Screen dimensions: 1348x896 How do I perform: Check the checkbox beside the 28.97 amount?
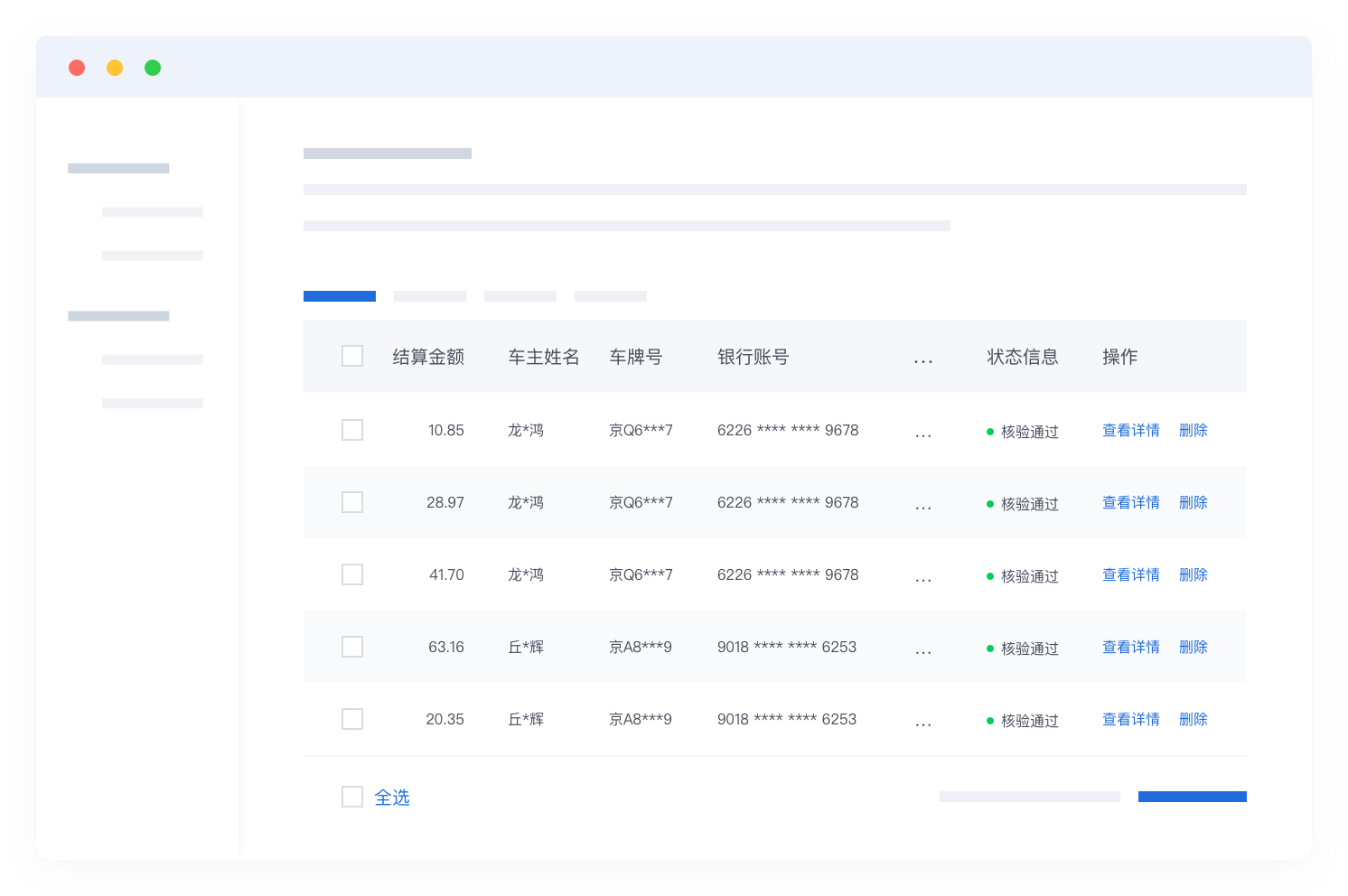352,501
